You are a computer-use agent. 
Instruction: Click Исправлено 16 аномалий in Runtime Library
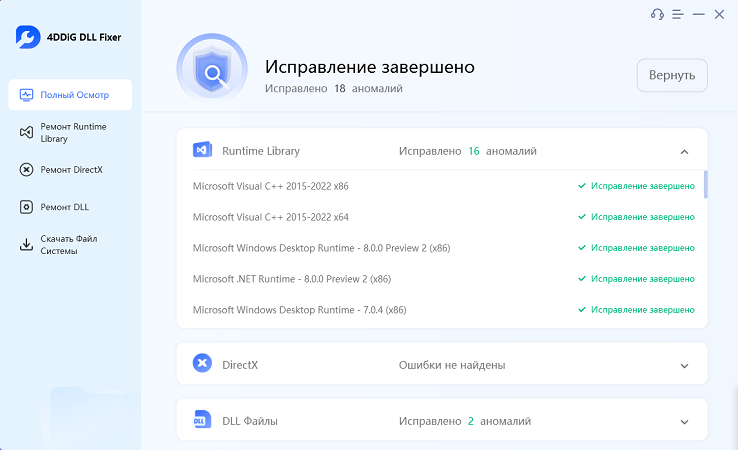468,151
